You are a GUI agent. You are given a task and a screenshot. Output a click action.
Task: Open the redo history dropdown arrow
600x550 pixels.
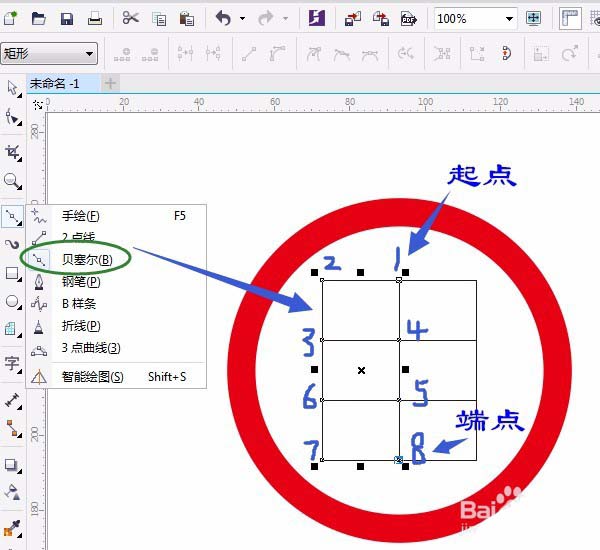[285, 18]
